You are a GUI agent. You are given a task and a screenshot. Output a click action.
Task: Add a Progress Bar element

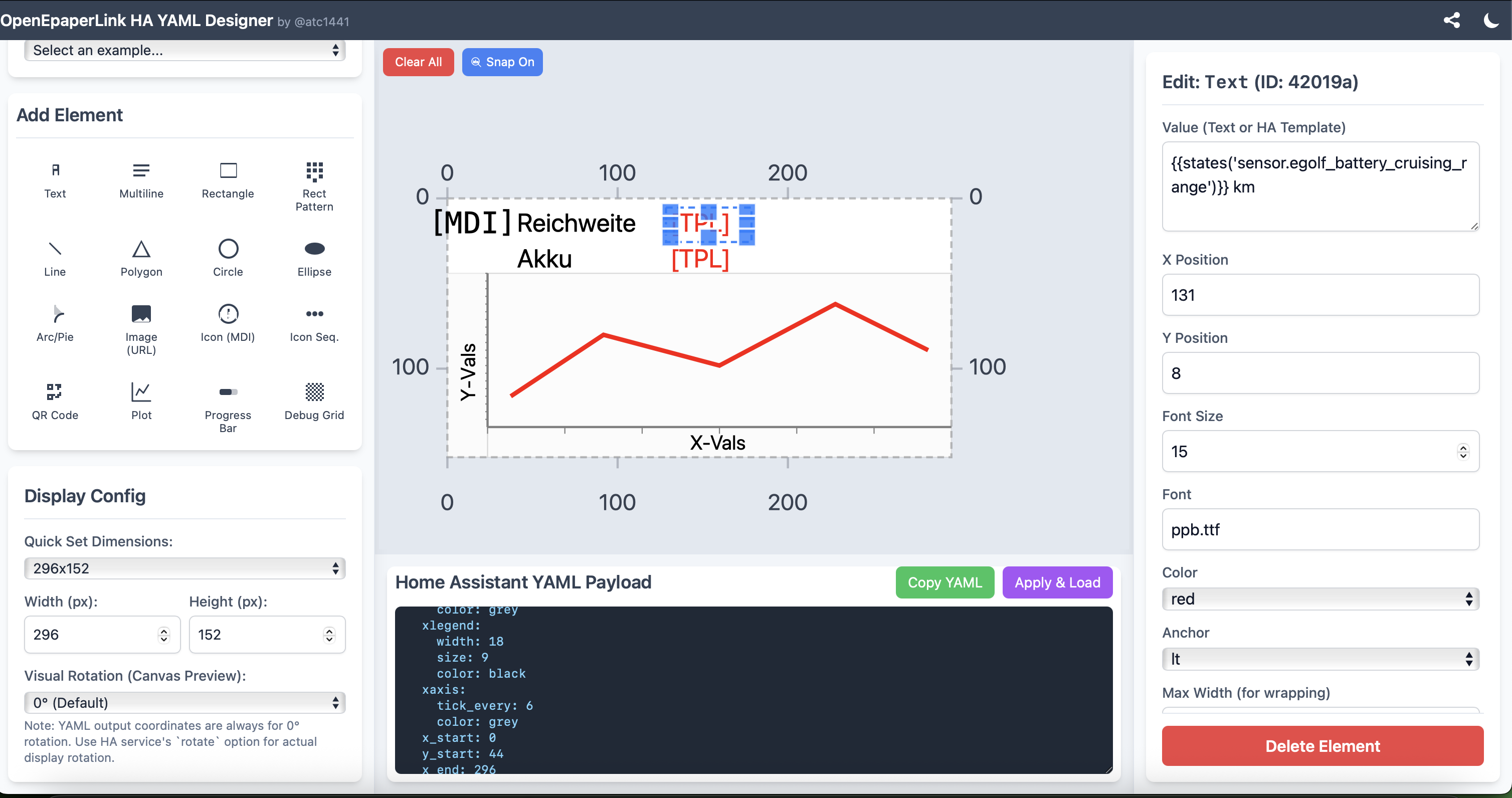tap(228, 407)
